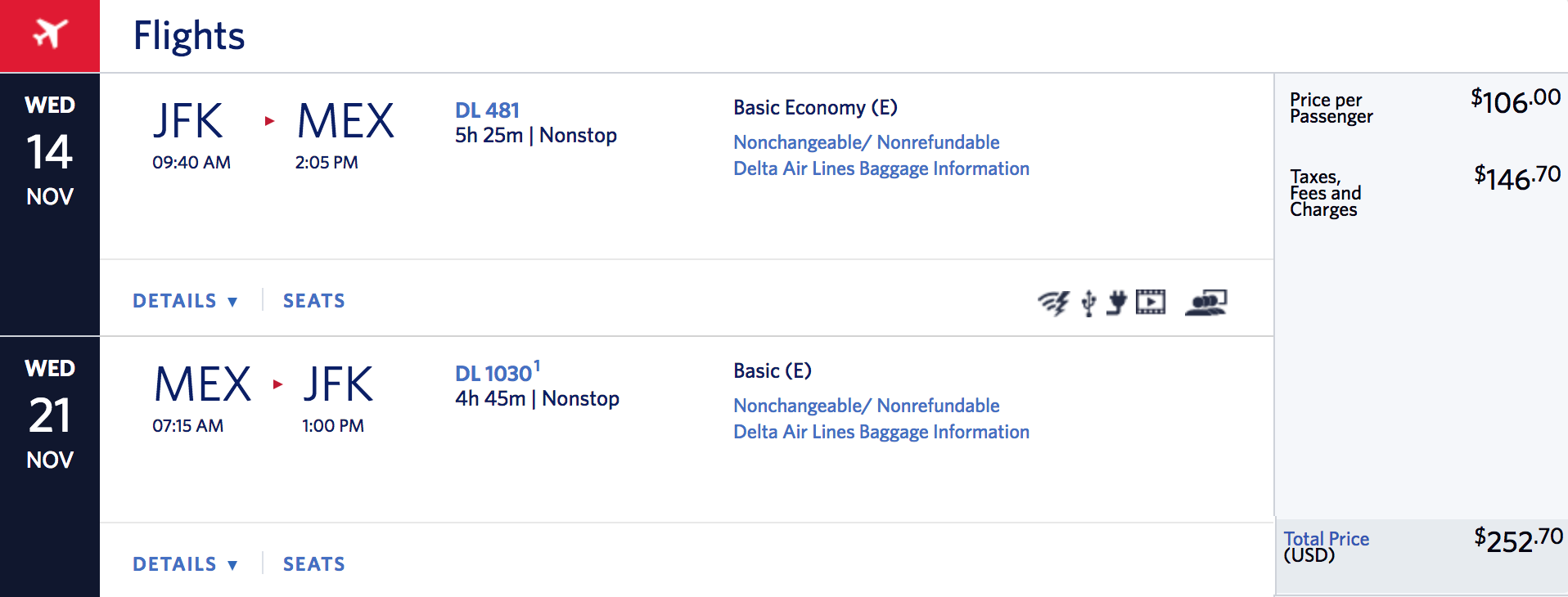Image resolution: width=1568 pixels, height=597 pixels.
Task: Click the power outlet plug icon
Action: point(1117,303)
